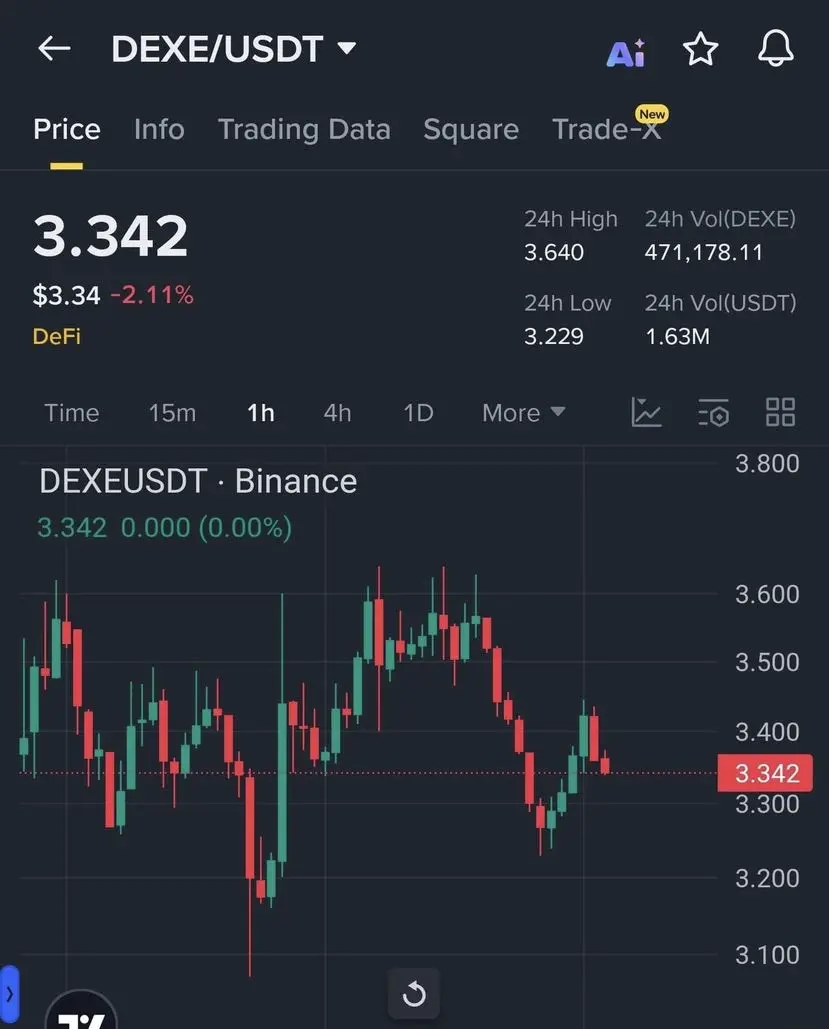Select the Time chart interval
The height and width of the screenshot is (1029, 829).
[72, 413]
